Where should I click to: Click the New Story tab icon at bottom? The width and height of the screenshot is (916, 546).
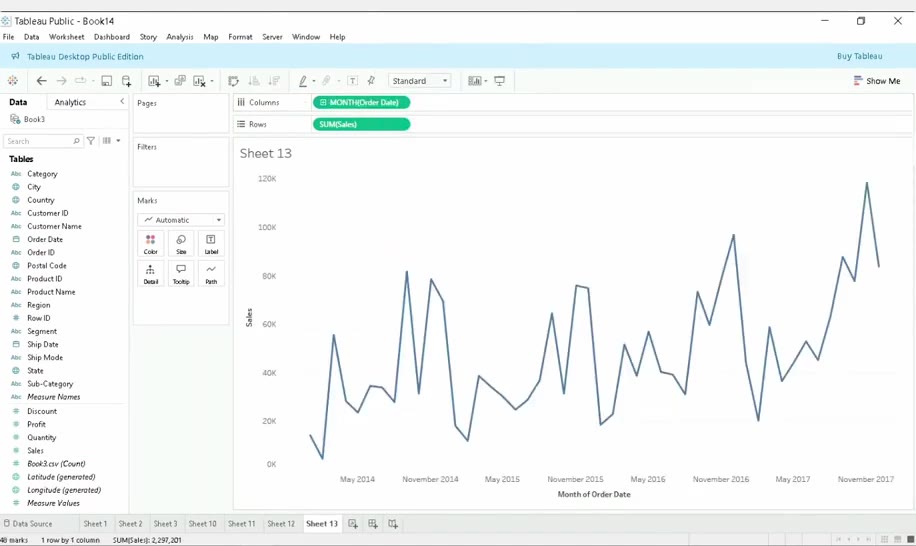pyautogui.click(x=393, y=524)
